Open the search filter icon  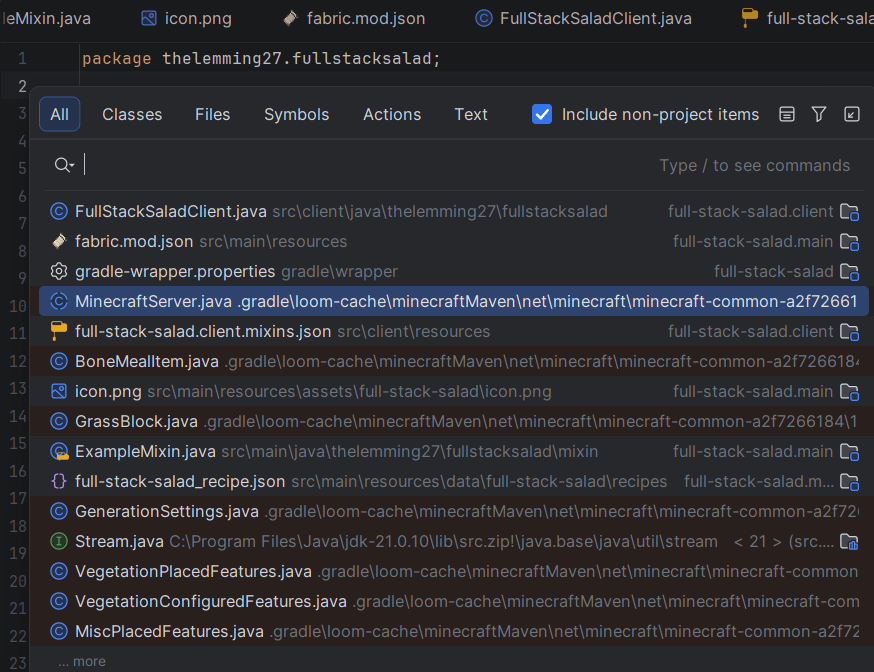pyautogui.click(x=819, y=114)
